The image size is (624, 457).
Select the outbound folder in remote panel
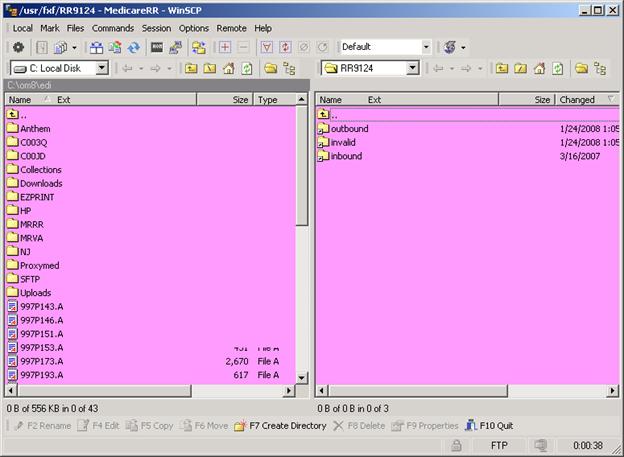tap(349, 129)
